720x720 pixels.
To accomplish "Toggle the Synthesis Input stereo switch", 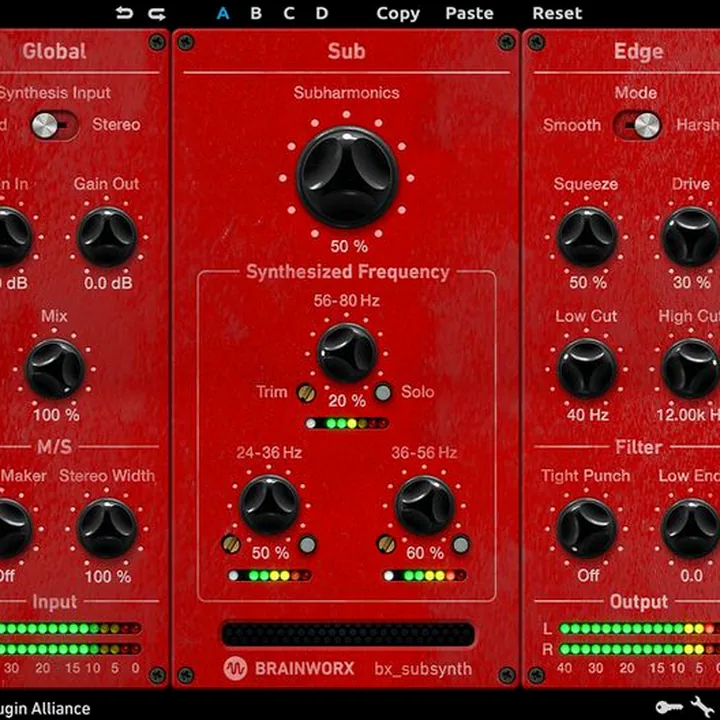I will 54,125.
